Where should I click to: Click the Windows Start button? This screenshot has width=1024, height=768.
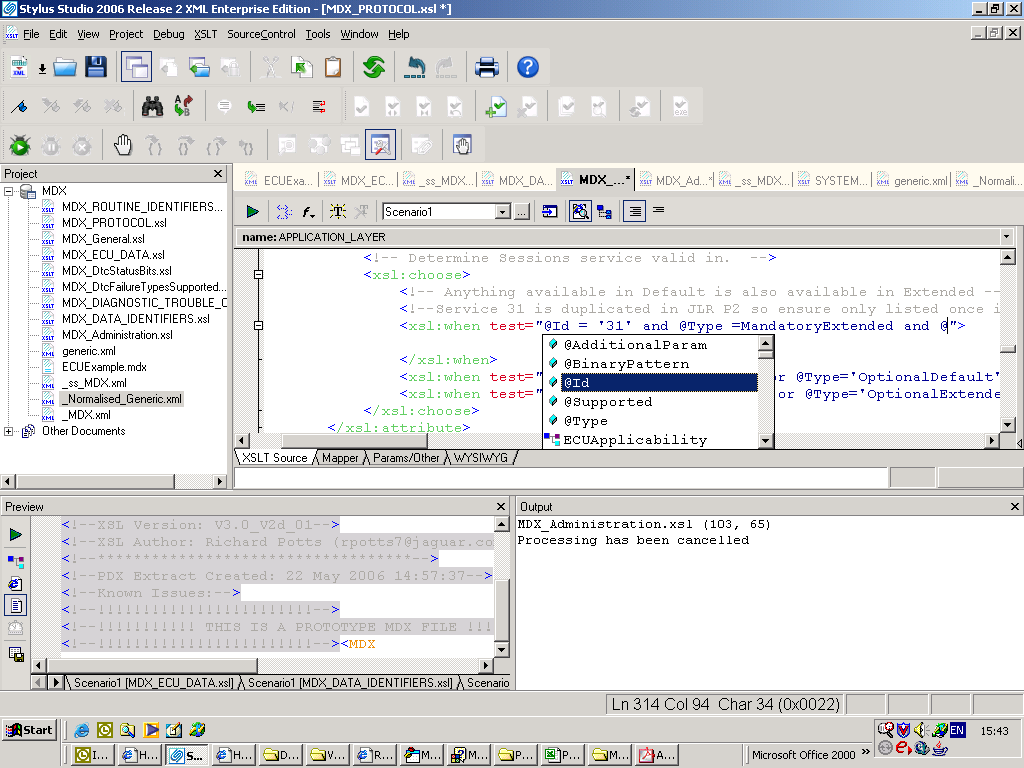(x=29, y=730)
